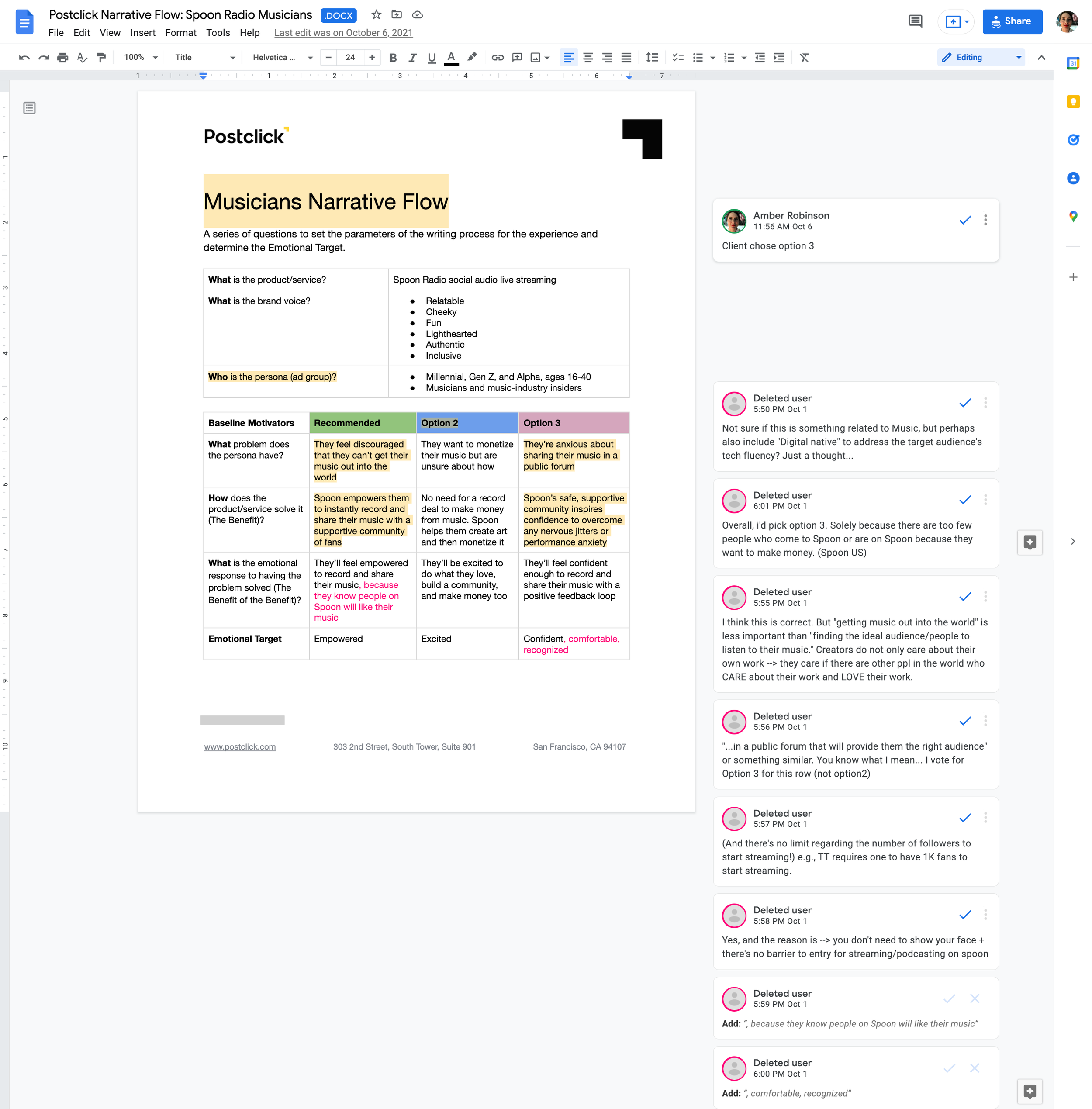The width and height of the screenshot is (1092, 1109).
Task: Clear formatting with the Tx icon
Action: 804,57
